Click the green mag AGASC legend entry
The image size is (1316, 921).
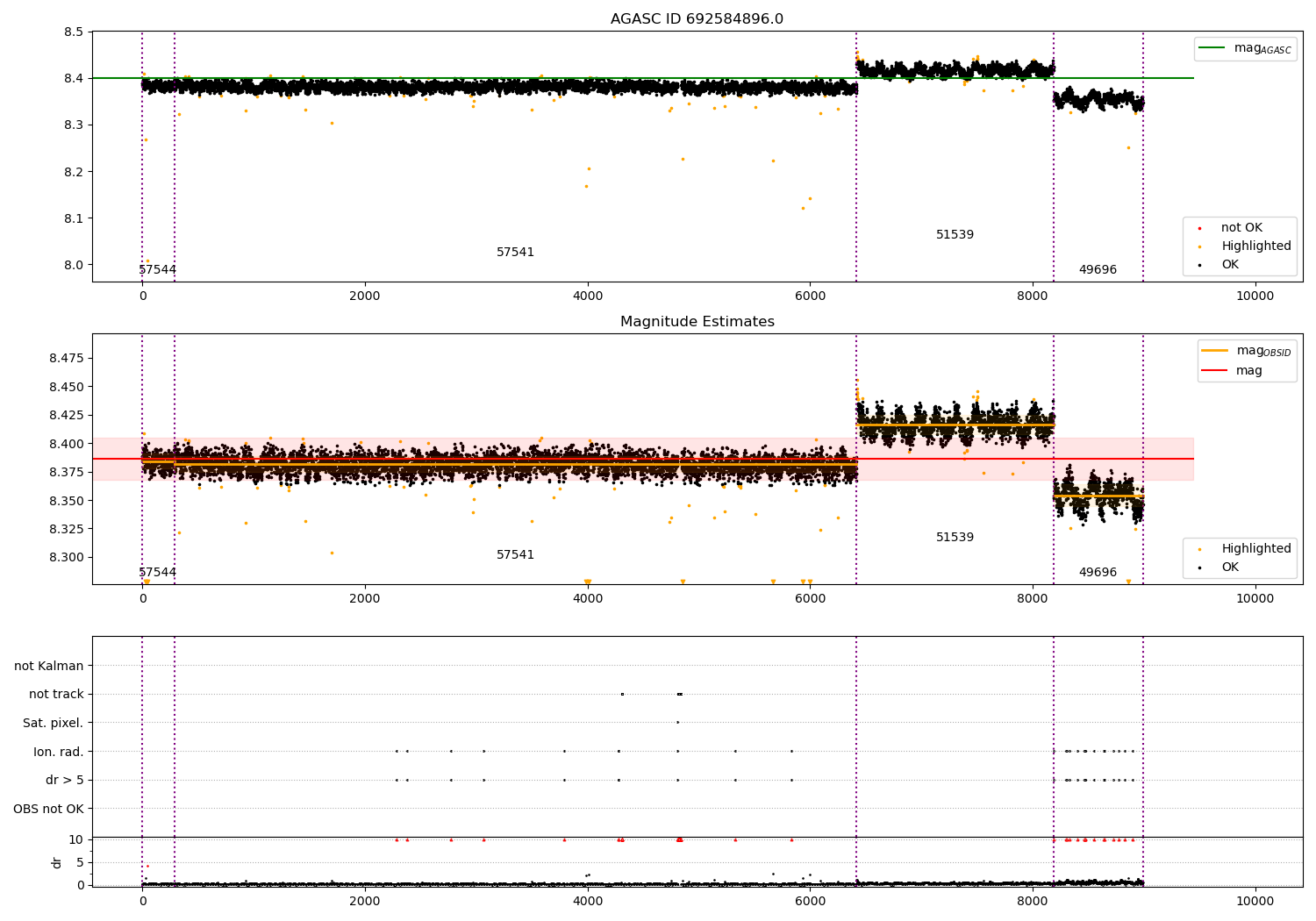tap(1244, 48)
